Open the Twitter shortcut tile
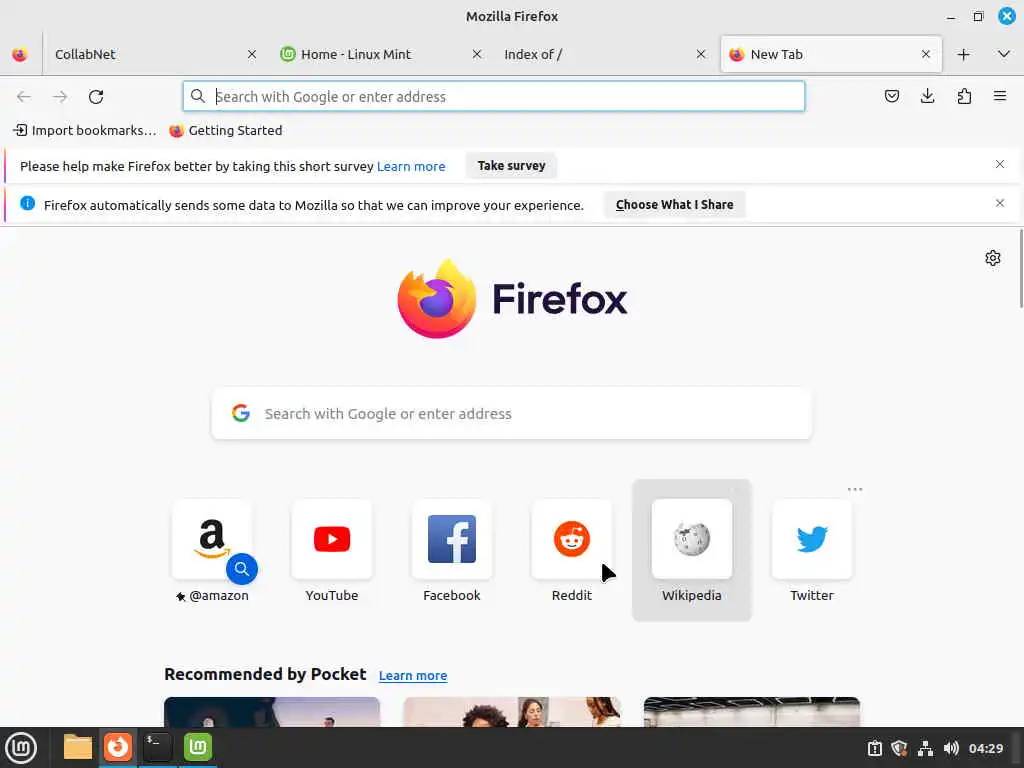 (812, 539)
